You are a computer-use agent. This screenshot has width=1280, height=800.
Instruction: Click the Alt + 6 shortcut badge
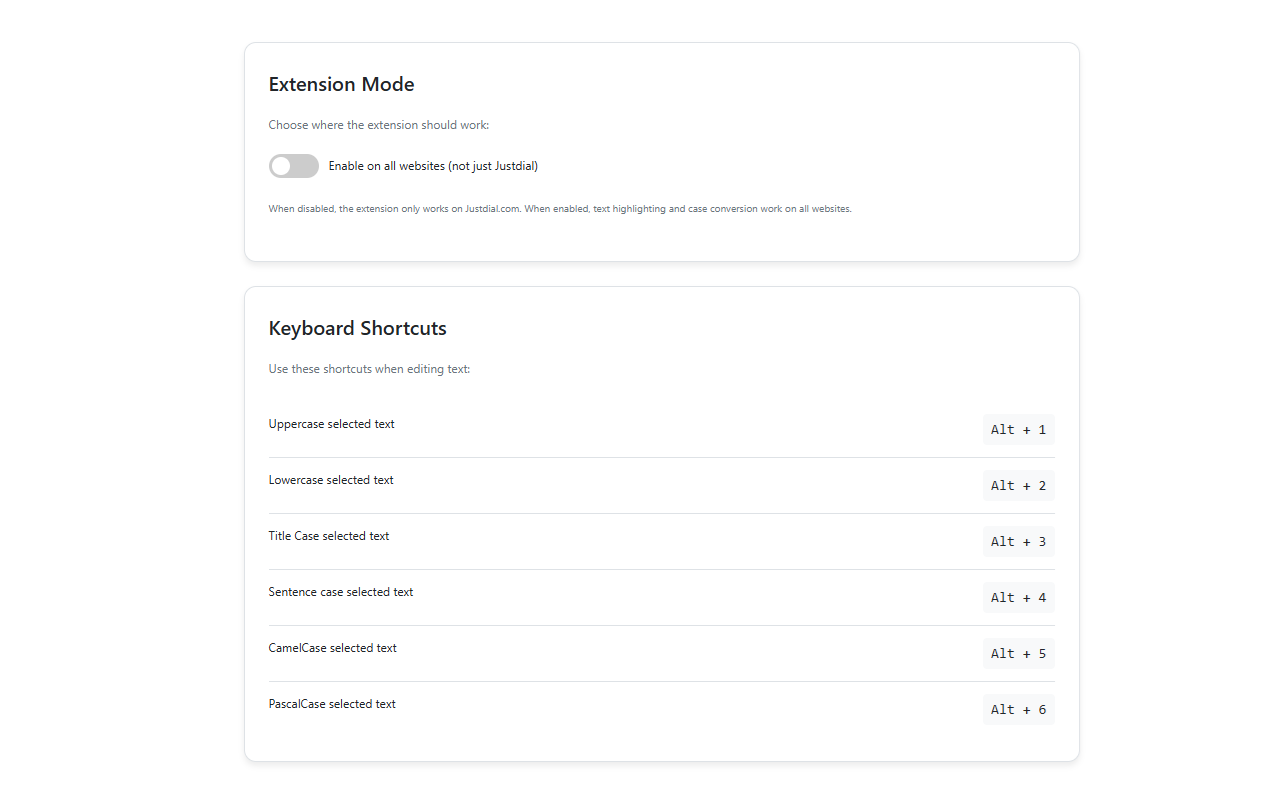click(1018, 710)
